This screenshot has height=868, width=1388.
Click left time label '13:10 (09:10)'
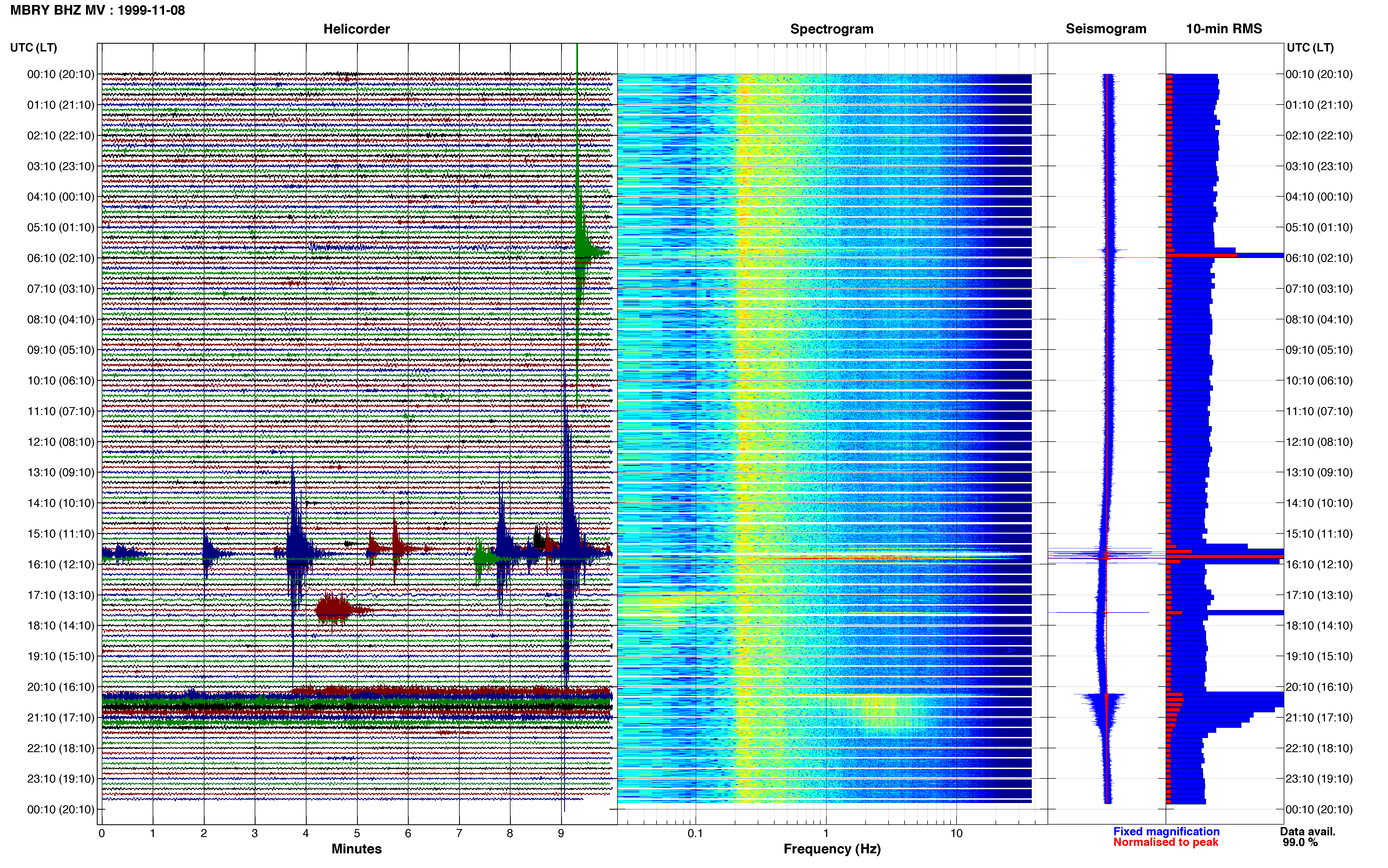tap(61, 472)
